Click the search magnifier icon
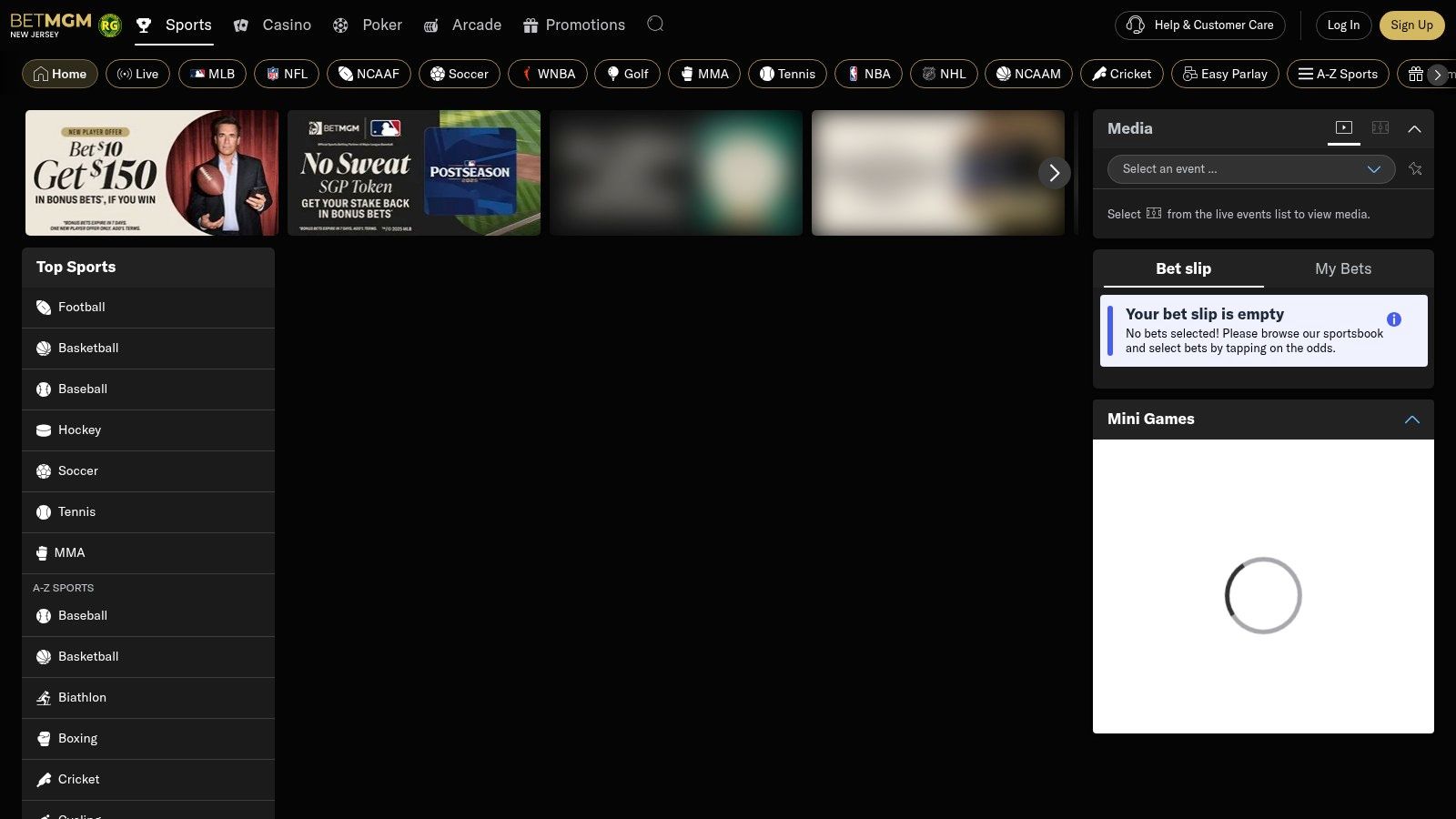1456x819 pixels. point(655,25)
